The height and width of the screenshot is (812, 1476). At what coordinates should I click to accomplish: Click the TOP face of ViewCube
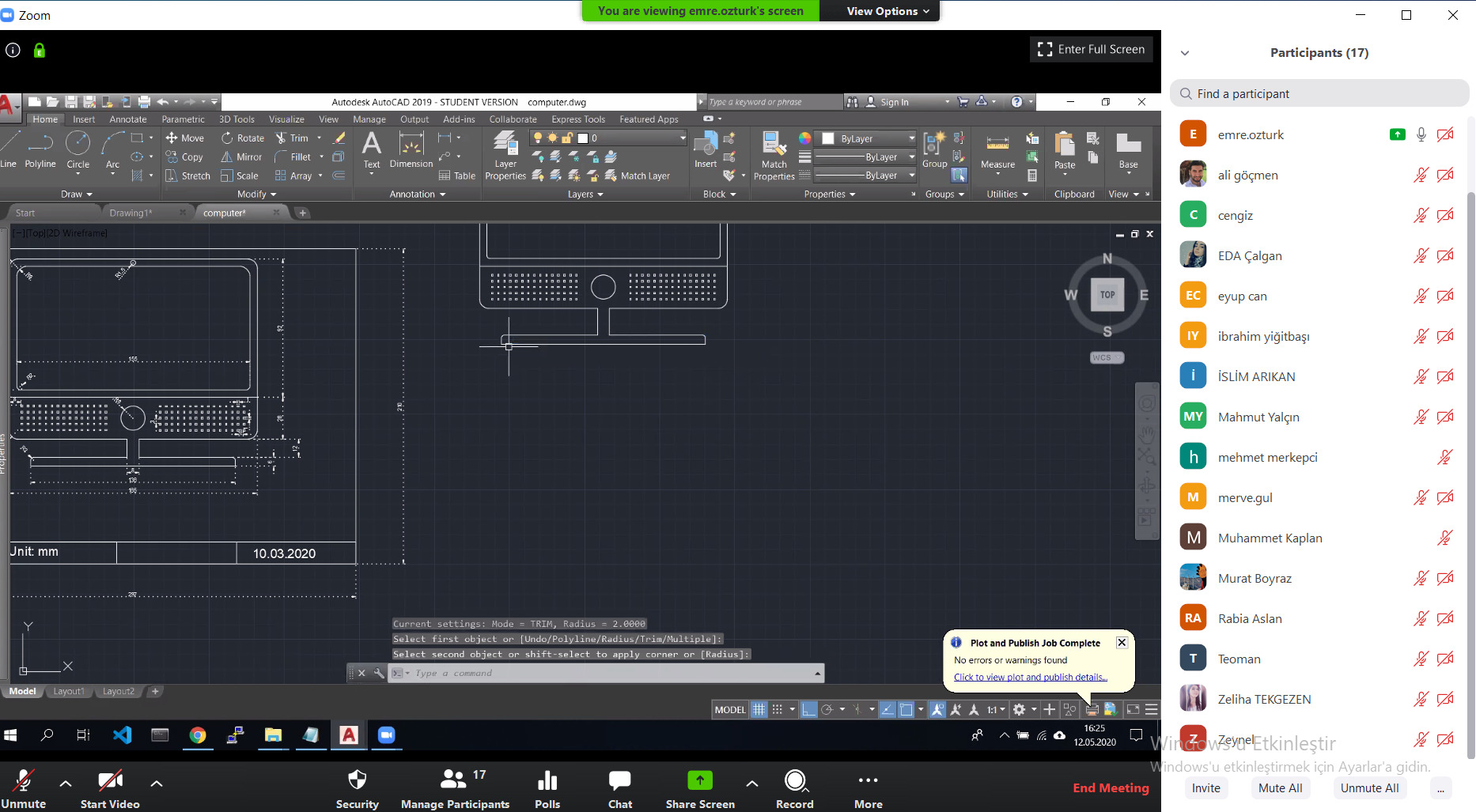[x=1107, y=294]
